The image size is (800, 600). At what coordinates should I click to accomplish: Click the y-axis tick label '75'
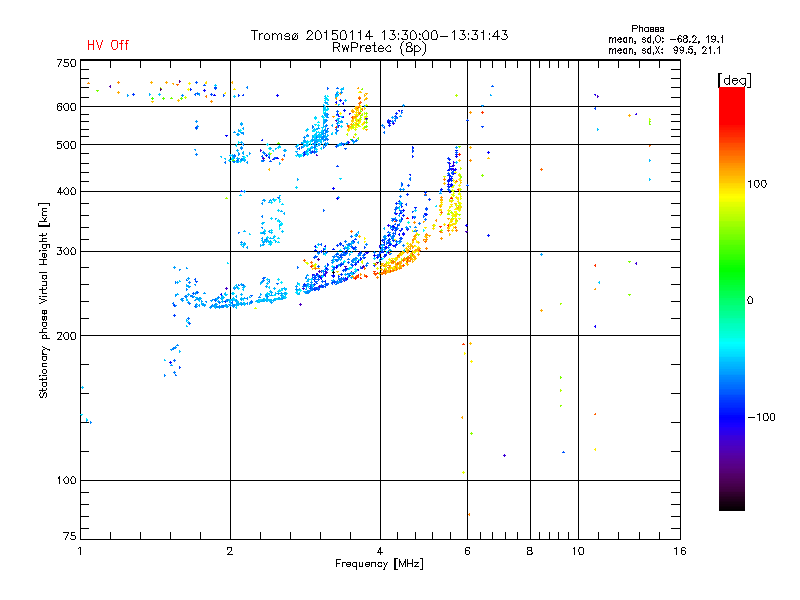(x=70, y=536)
